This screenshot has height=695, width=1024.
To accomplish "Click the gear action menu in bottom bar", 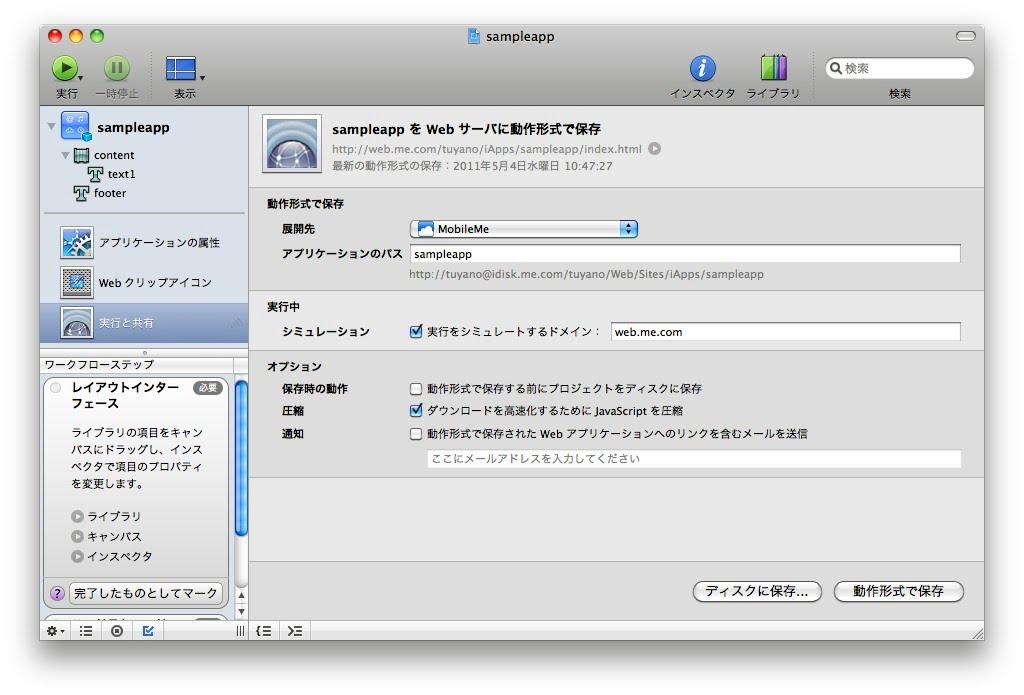I will tap(55, 631).
